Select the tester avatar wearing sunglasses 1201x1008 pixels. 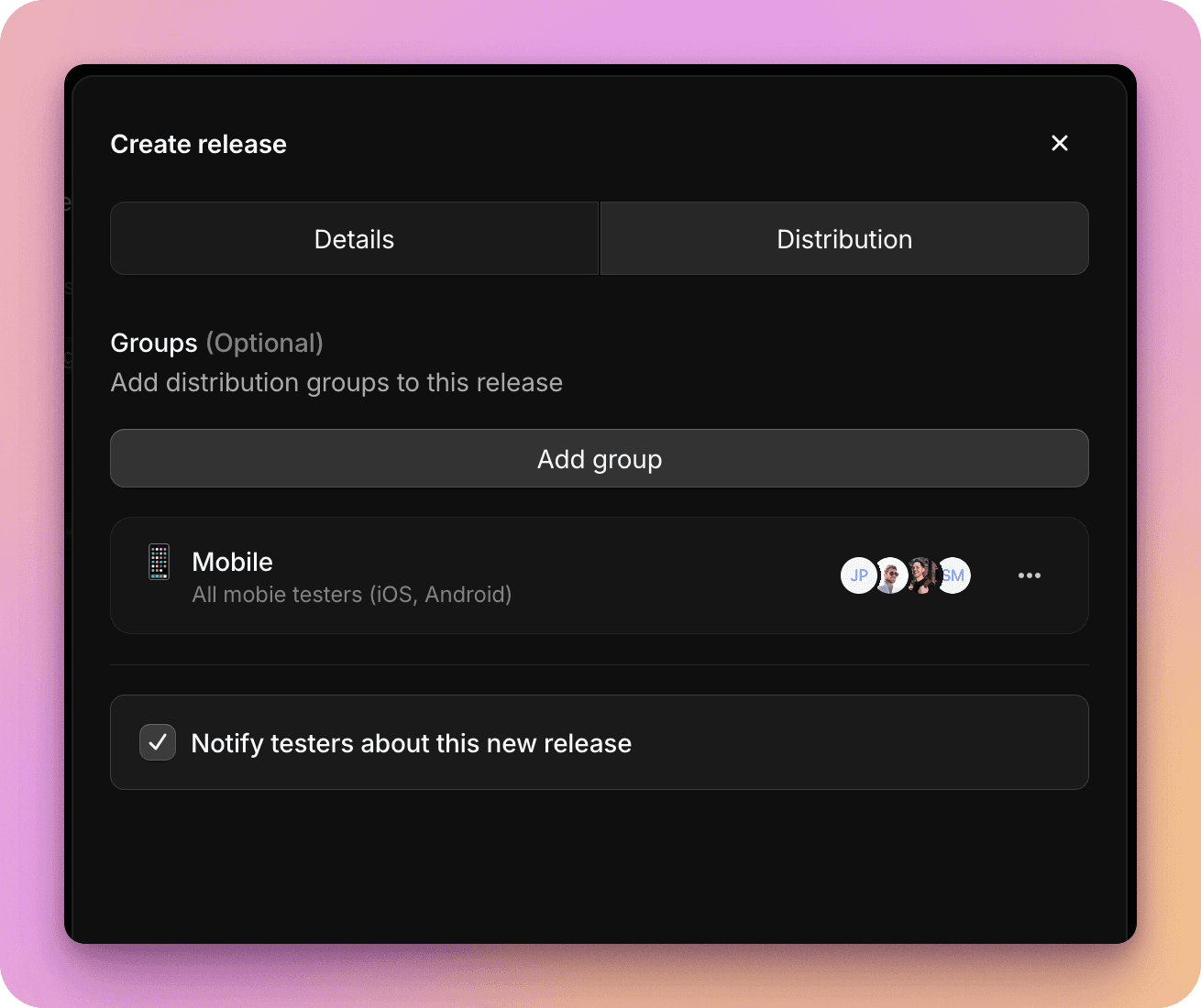click(890, 575)
